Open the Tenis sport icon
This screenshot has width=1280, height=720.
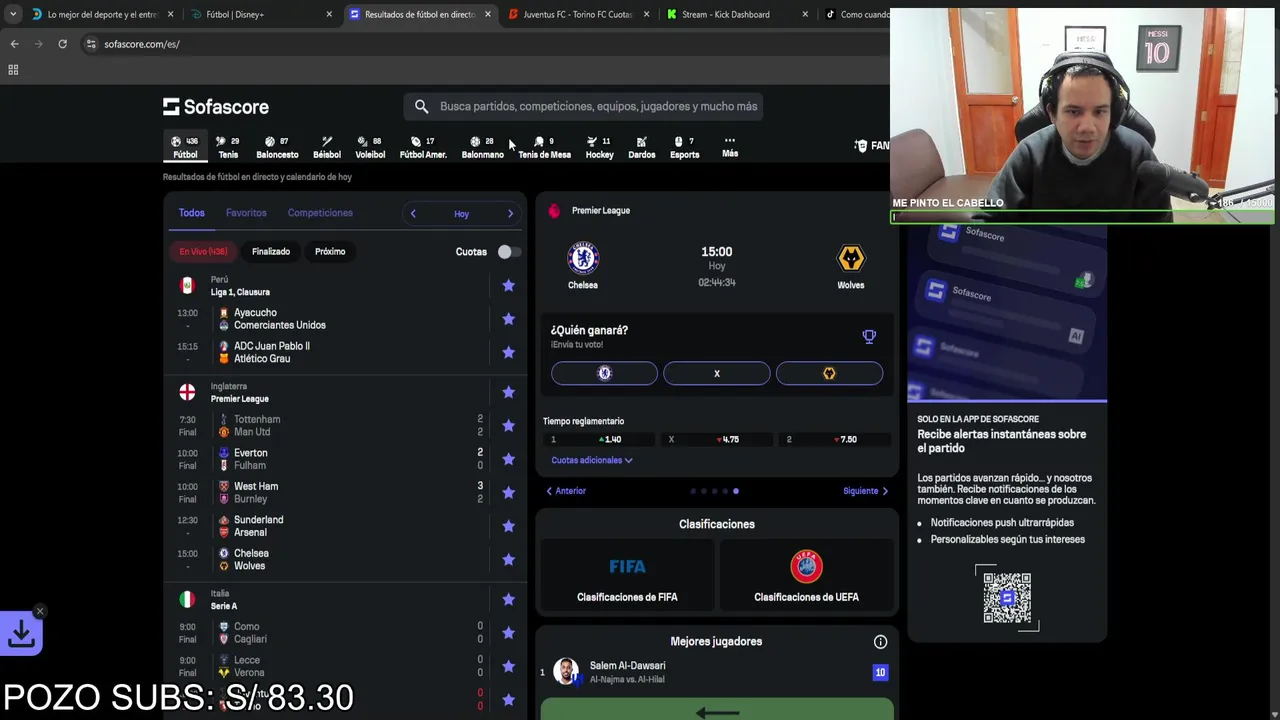pyautogui.click(x=228, y=147)
